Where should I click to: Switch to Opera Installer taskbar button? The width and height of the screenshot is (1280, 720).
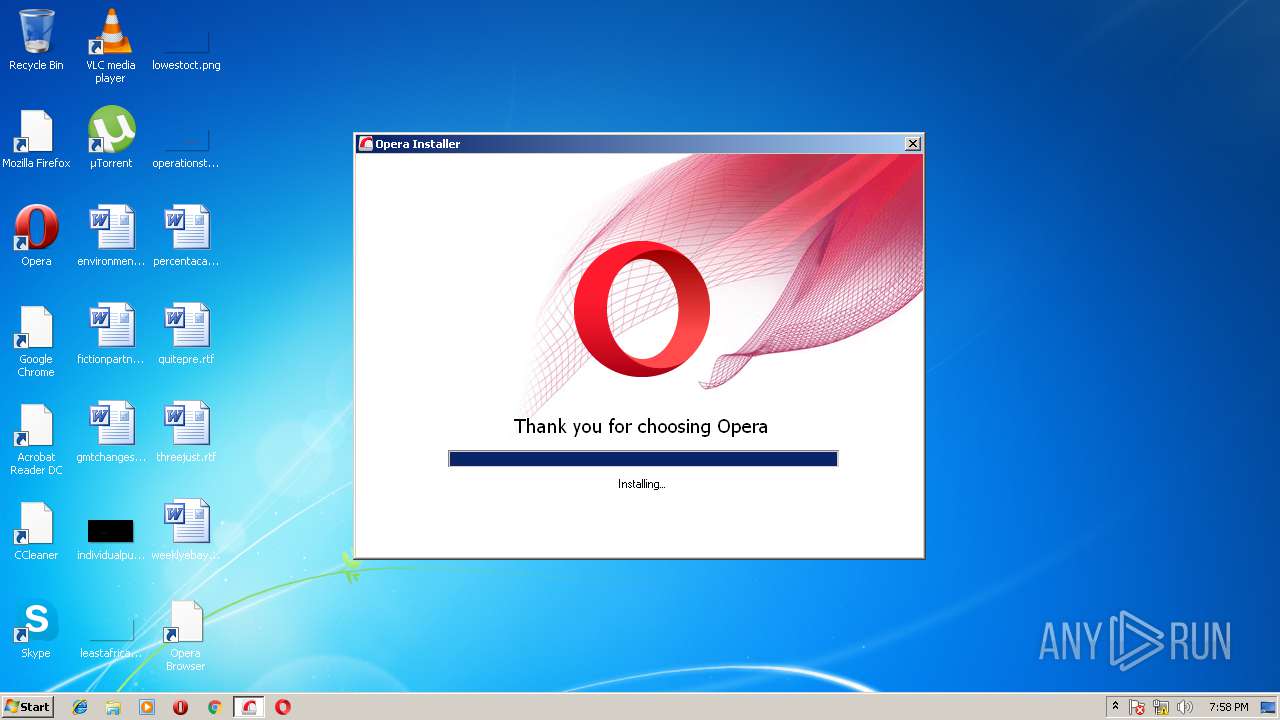tap(249, 707)
